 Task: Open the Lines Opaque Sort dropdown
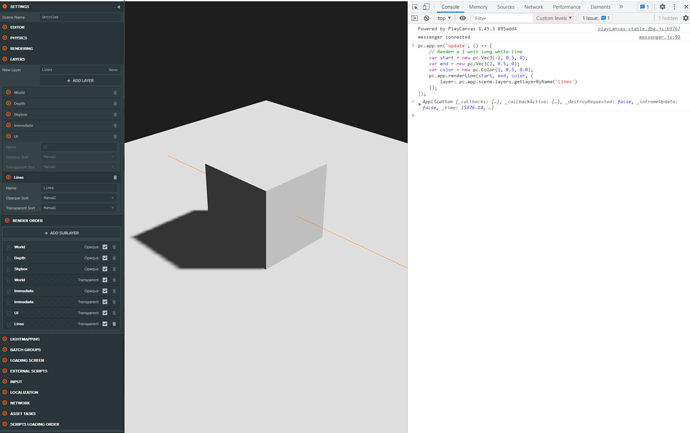point(79,198)
